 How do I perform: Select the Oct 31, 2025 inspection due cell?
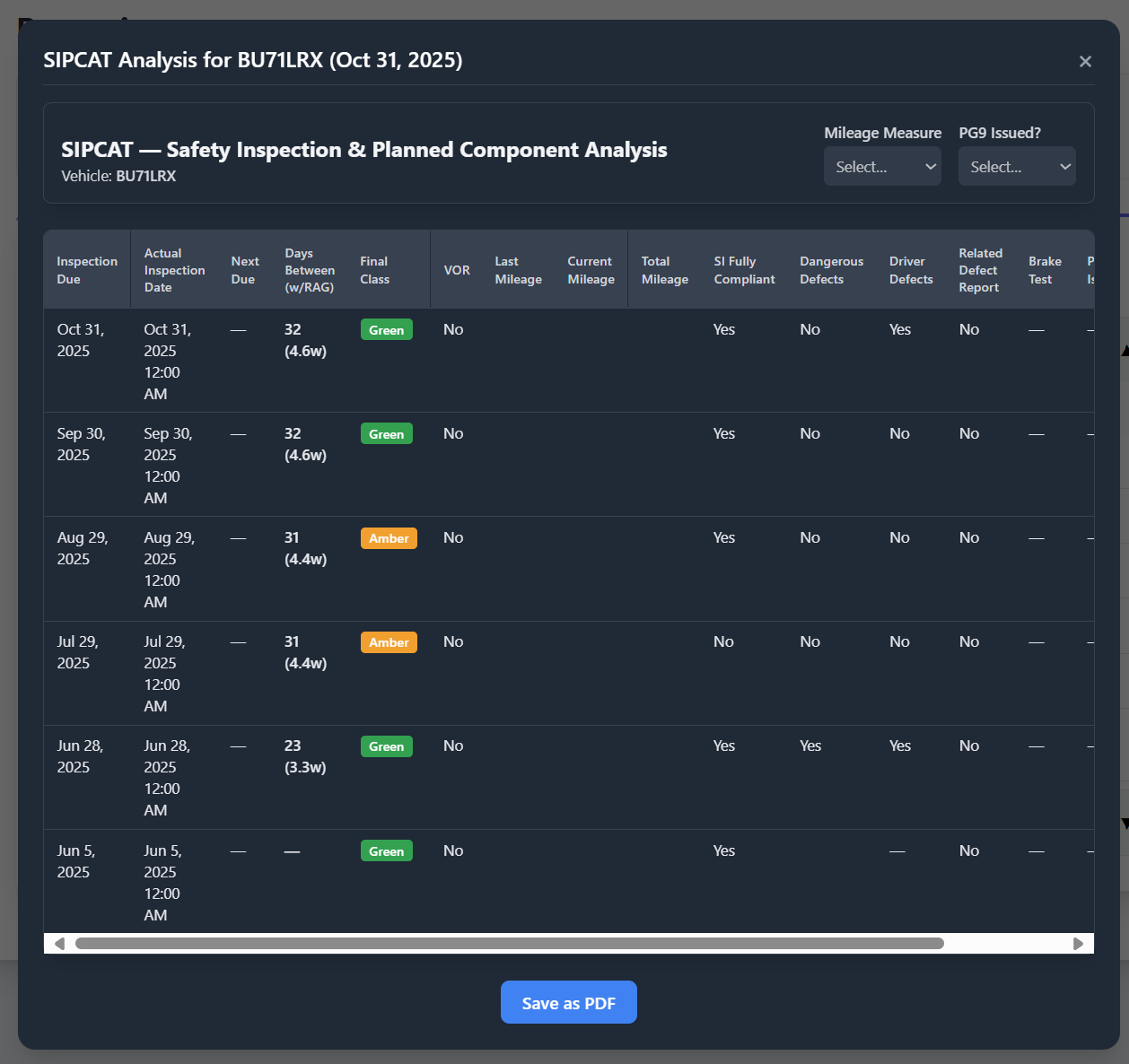point(81,340)
